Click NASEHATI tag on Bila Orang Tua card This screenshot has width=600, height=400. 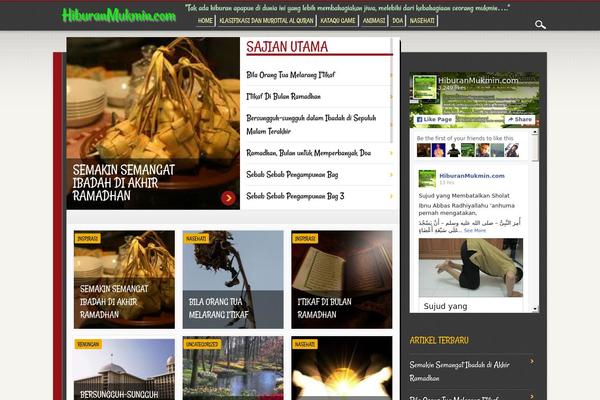point(196,238)
